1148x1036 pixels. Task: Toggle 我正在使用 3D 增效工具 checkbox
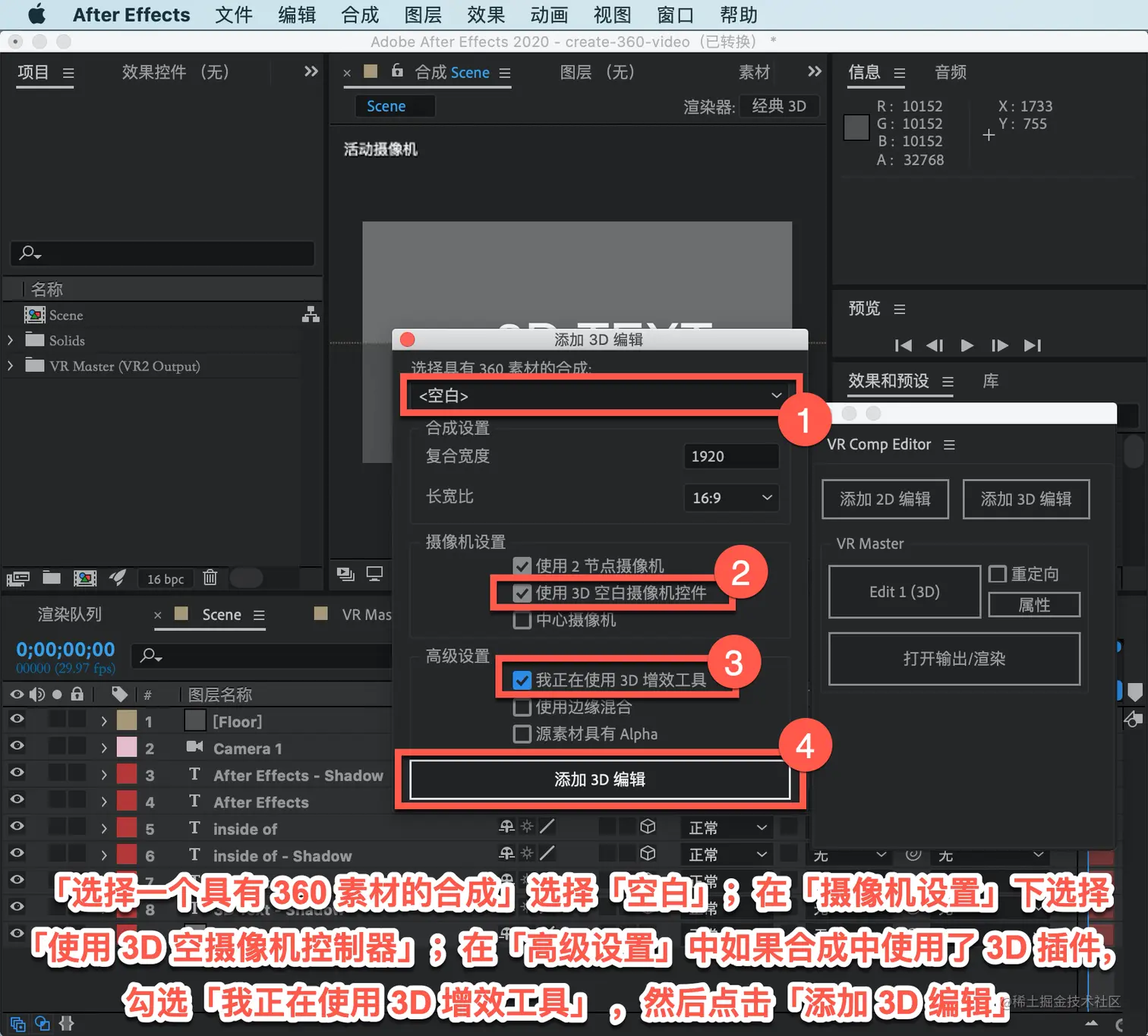(522, 680)
